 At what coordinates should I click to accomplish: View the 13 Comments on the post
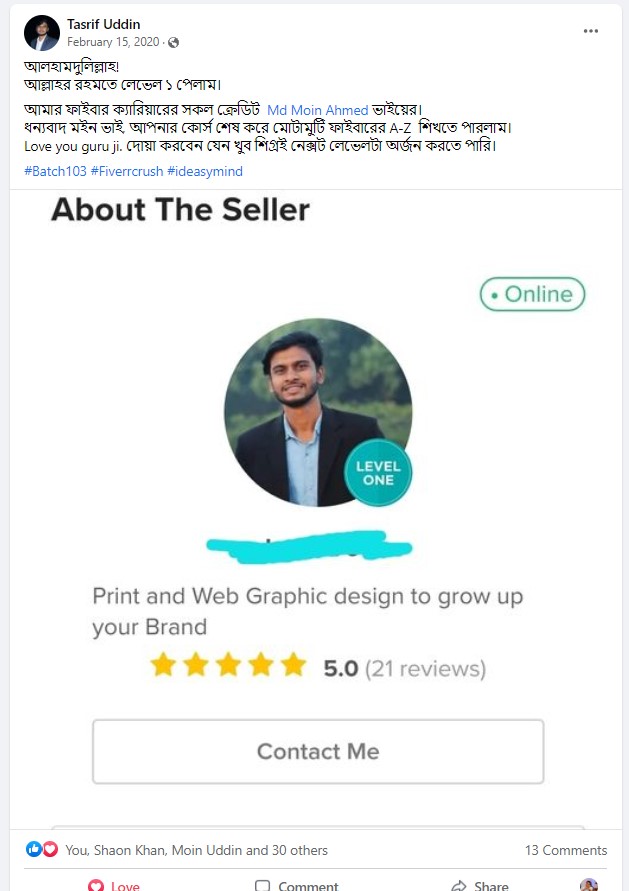point(565,850)
